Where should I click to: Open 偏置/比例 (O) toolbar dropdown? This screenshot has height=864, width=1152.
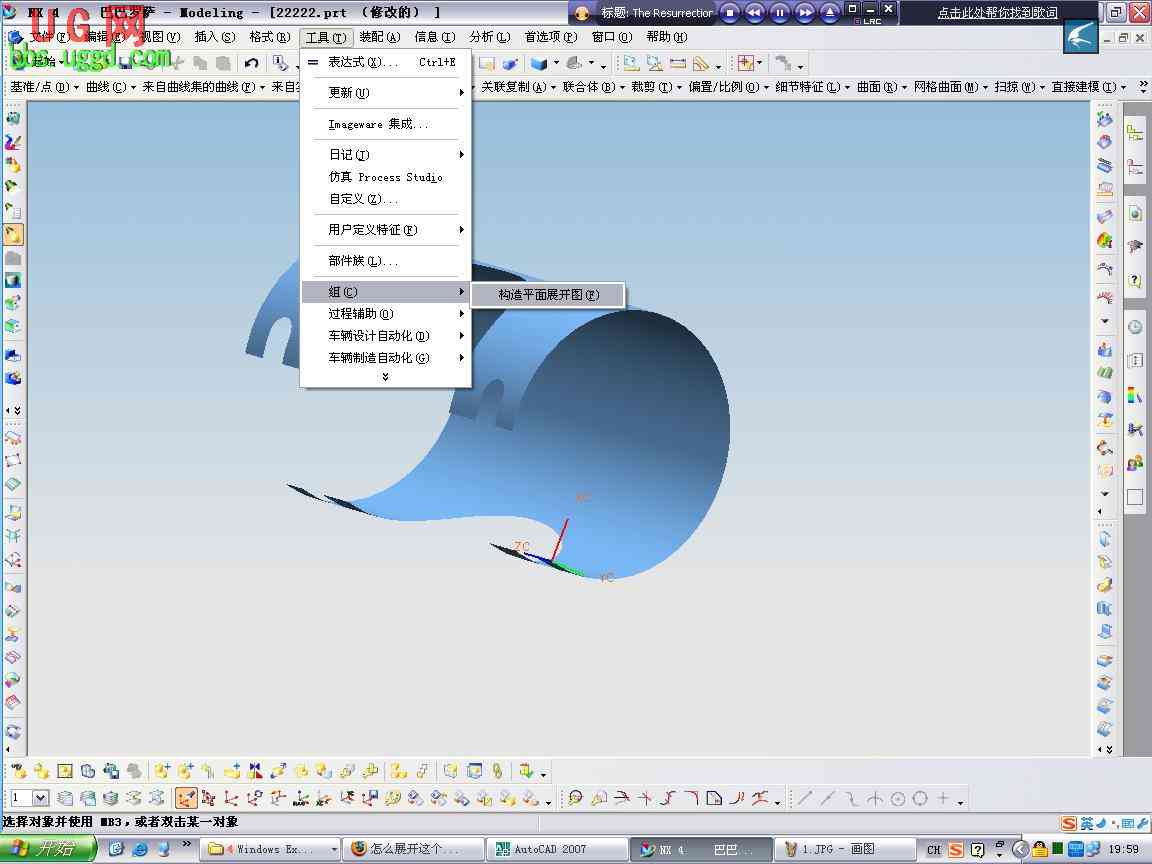pos(729,87)
